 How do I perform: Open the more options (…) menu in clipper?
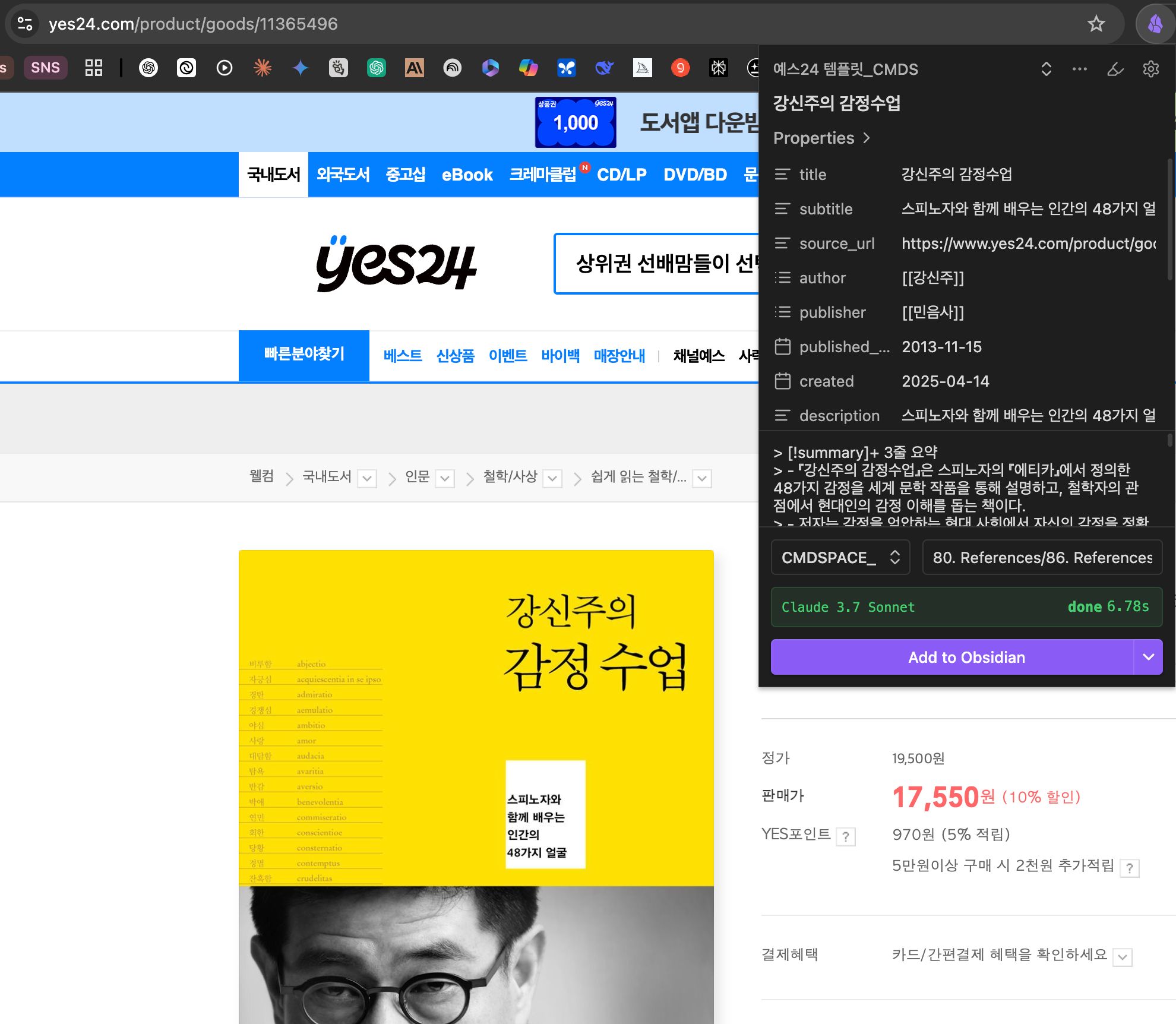pos(1079,69)
